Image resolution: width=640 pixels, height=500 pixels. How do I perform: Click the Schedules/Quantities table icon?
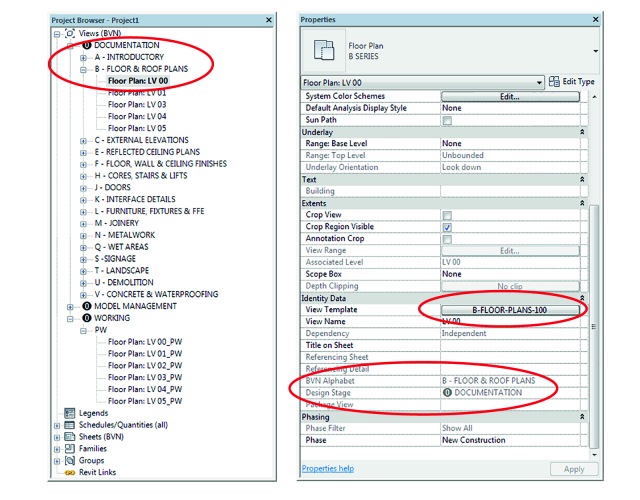click(70, 425)
